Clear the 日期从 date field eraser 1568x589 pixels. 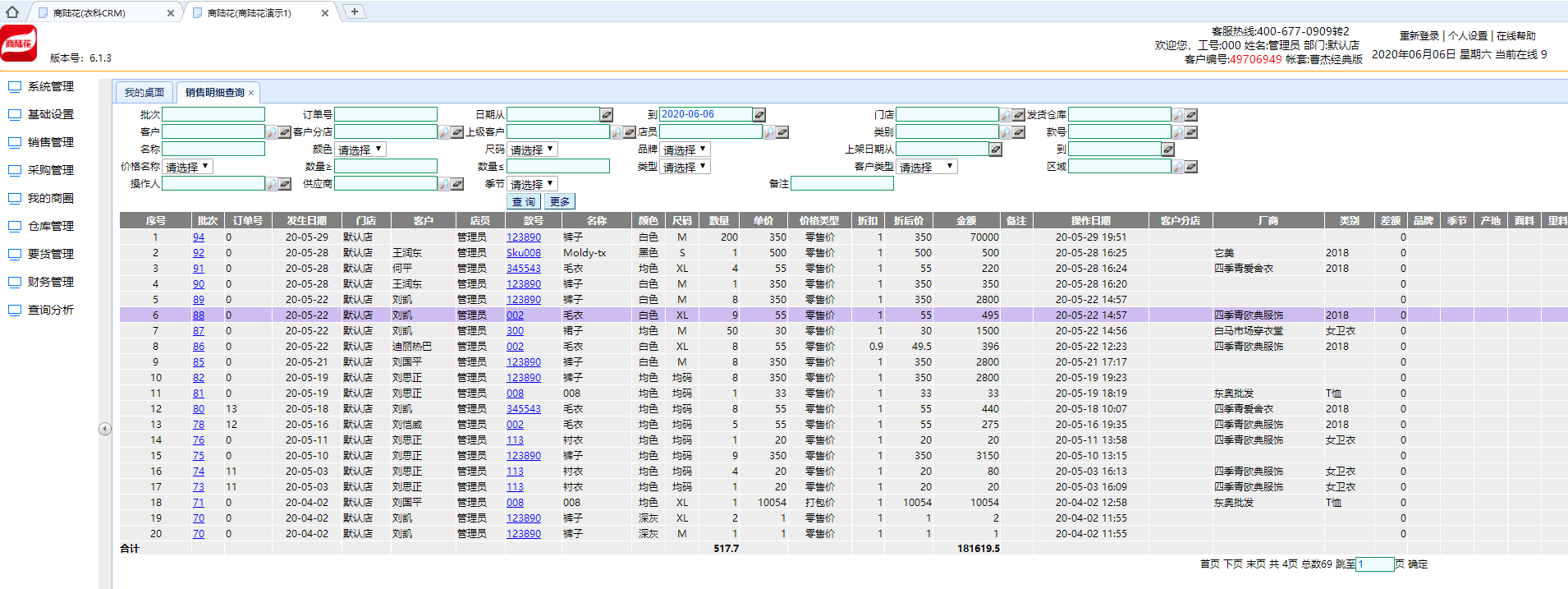pyautogui.click(x=607, y=115)
